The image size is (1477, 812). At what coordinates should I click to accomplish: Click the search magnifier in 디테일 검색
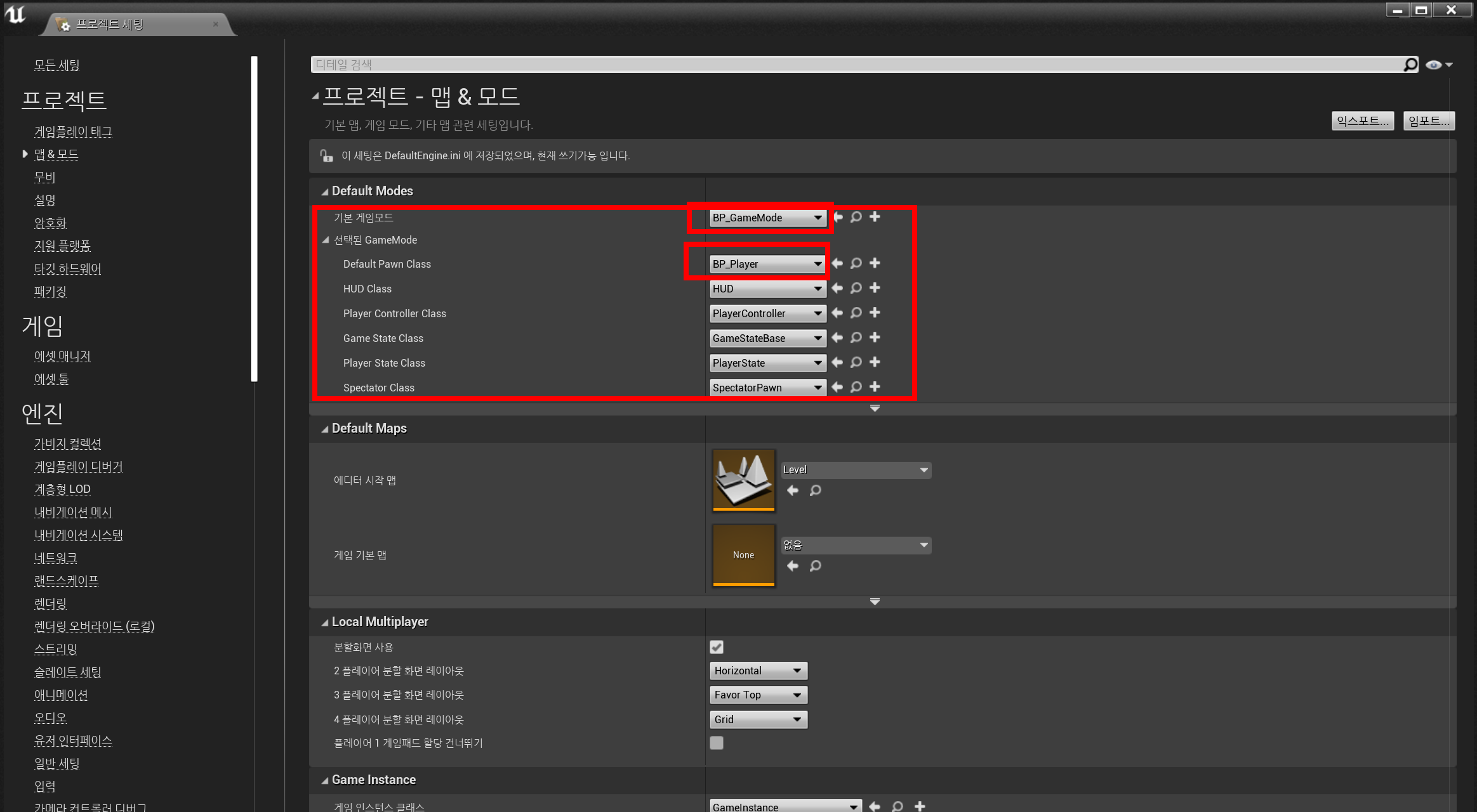tap(1410, 65)
